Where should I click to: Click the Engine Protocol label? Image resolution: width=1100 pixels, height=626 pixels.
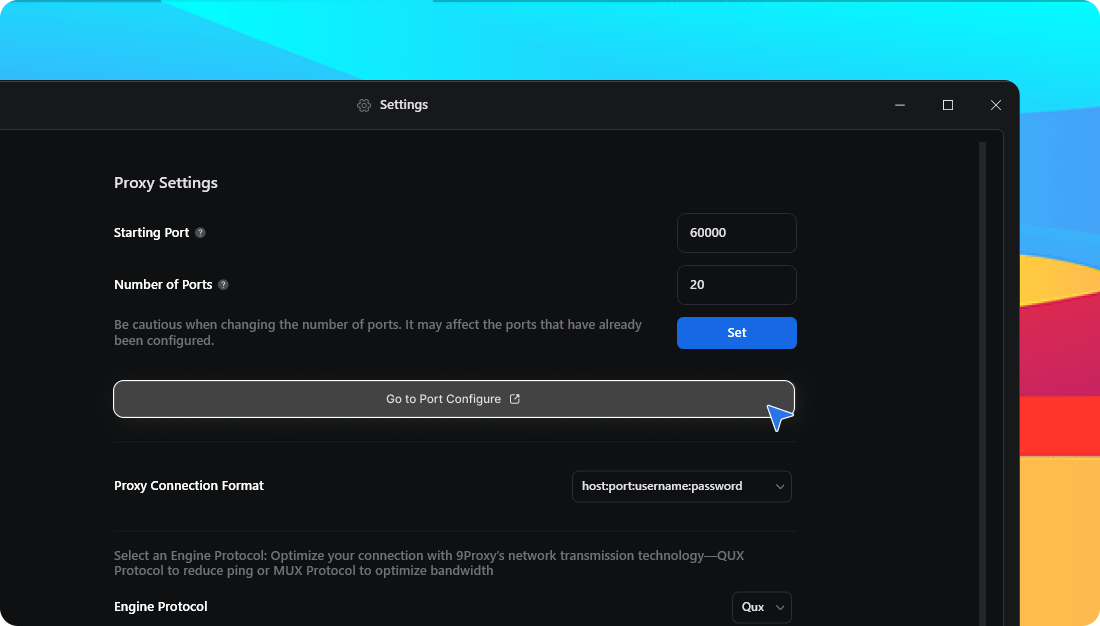click(x=161, y=607)
